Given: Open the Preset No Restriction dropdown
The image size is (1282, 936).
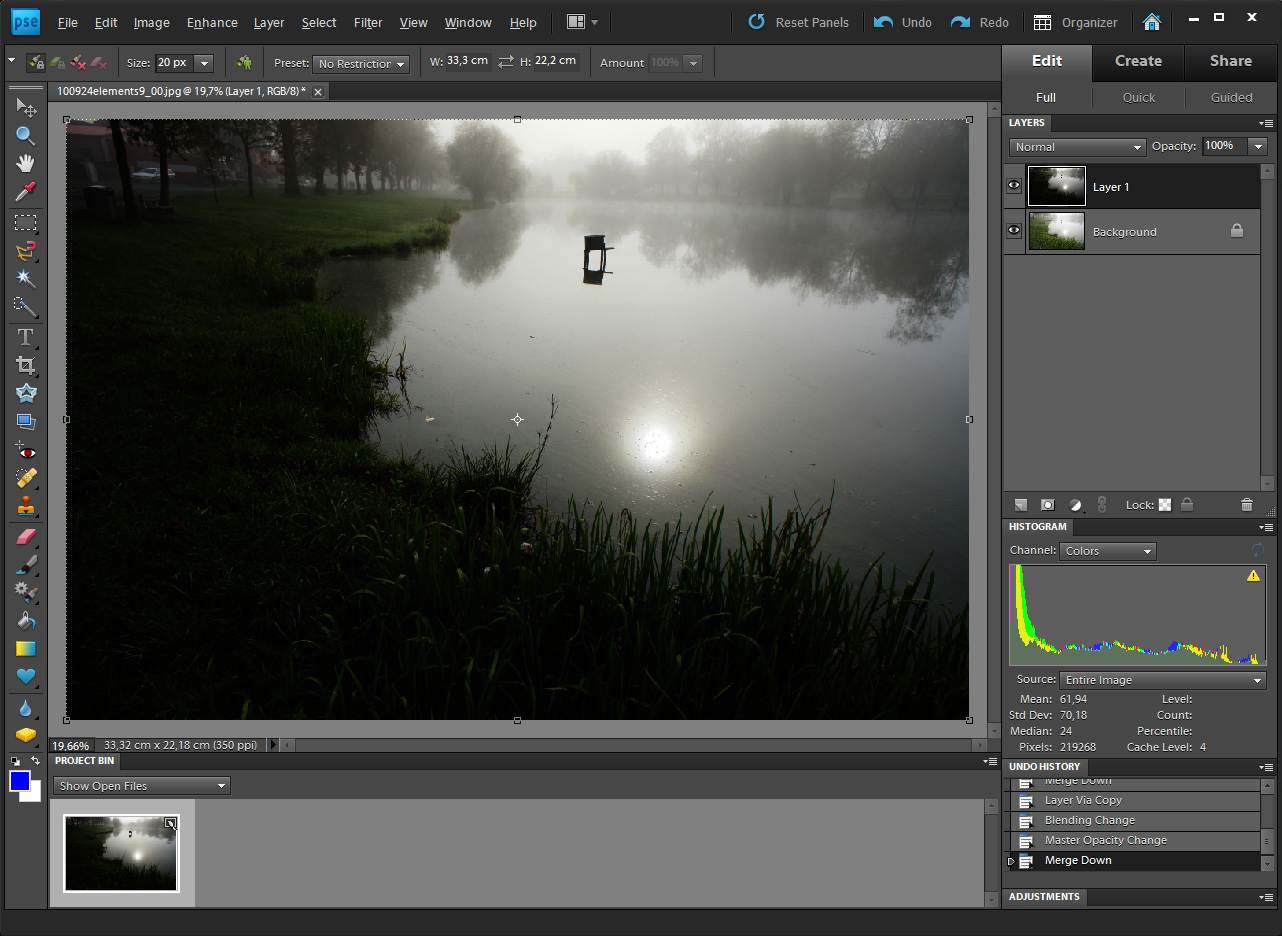Looking at the screenshot, I should pos(361,63).
